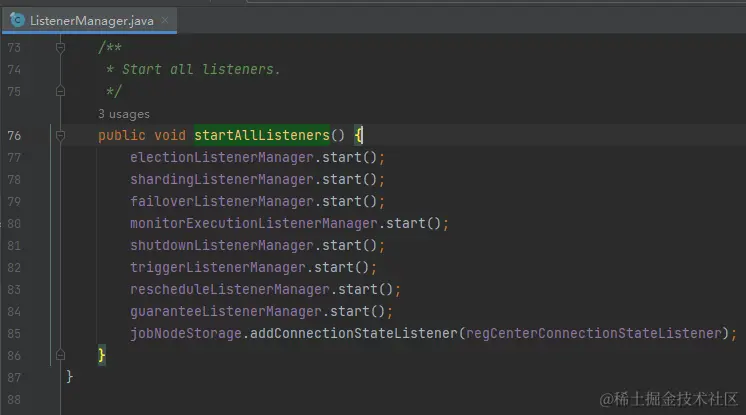Close the ListenerManager.java tab
Screen dimensions: 746x415
coord(165,20)
